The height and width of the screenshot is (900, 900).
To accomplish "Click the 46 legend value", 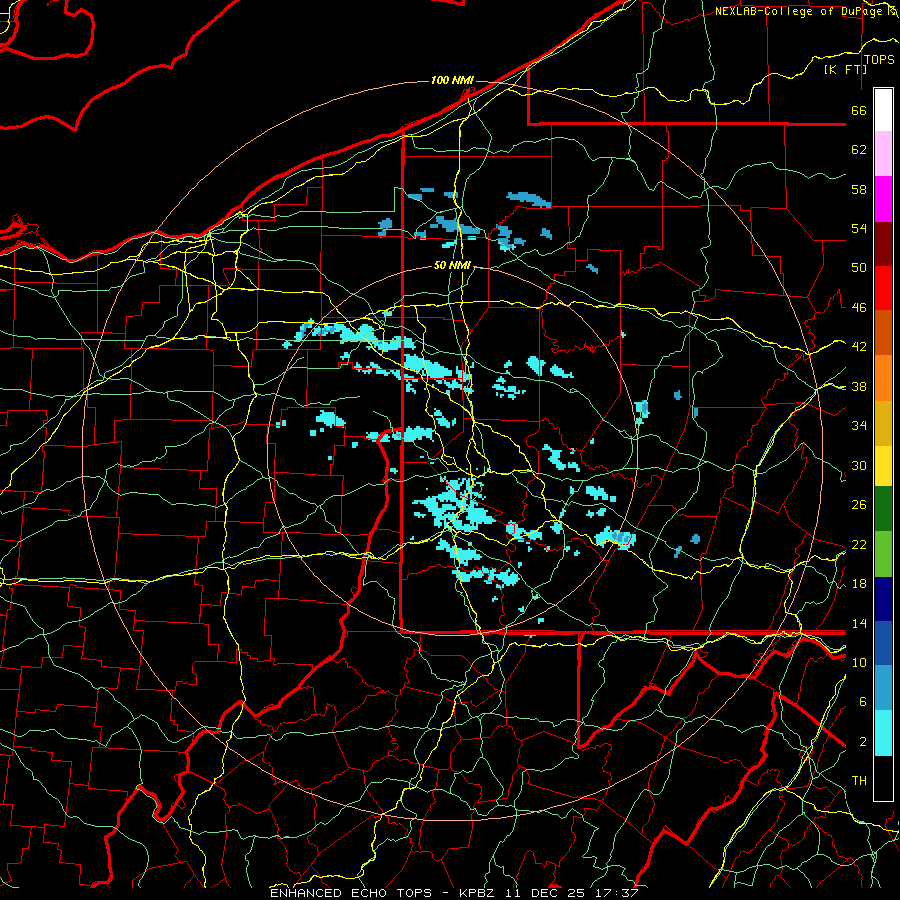I will pos(859,308).
